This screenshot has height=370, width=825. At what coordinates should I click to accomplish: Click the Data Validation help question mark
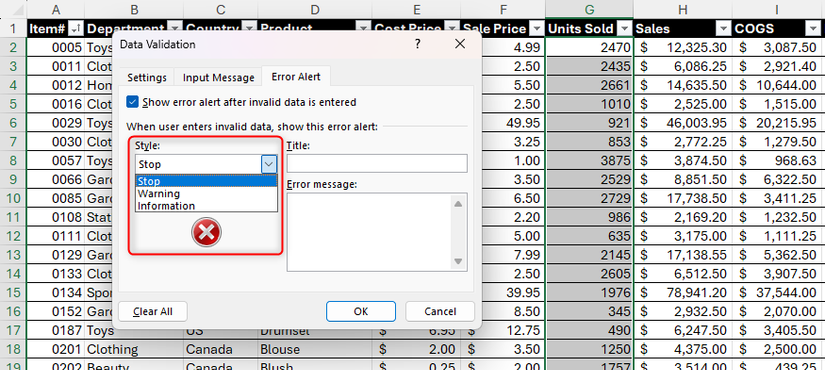coord(417,44)
